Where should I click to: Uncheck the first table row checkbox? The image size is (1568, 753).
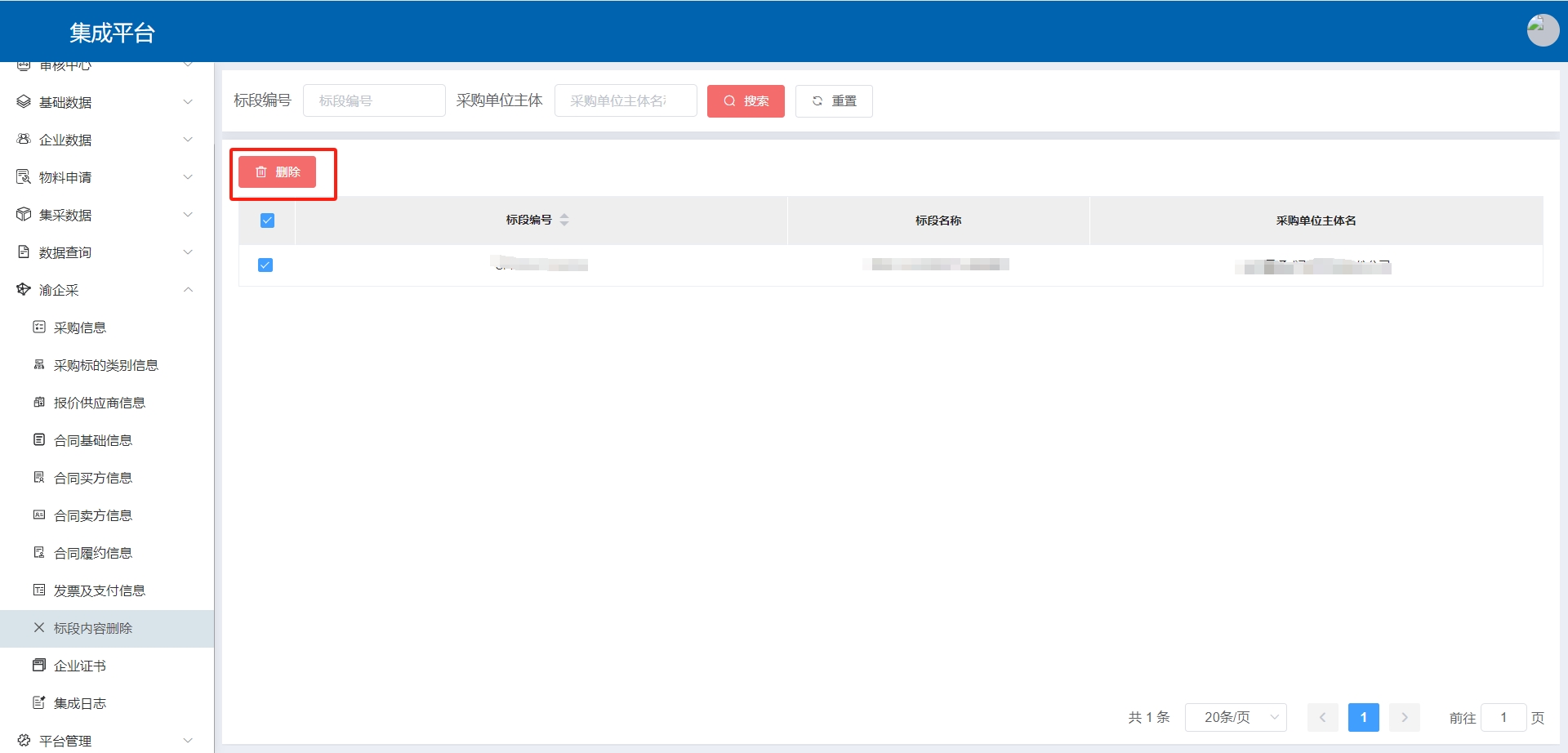point(265,265)
